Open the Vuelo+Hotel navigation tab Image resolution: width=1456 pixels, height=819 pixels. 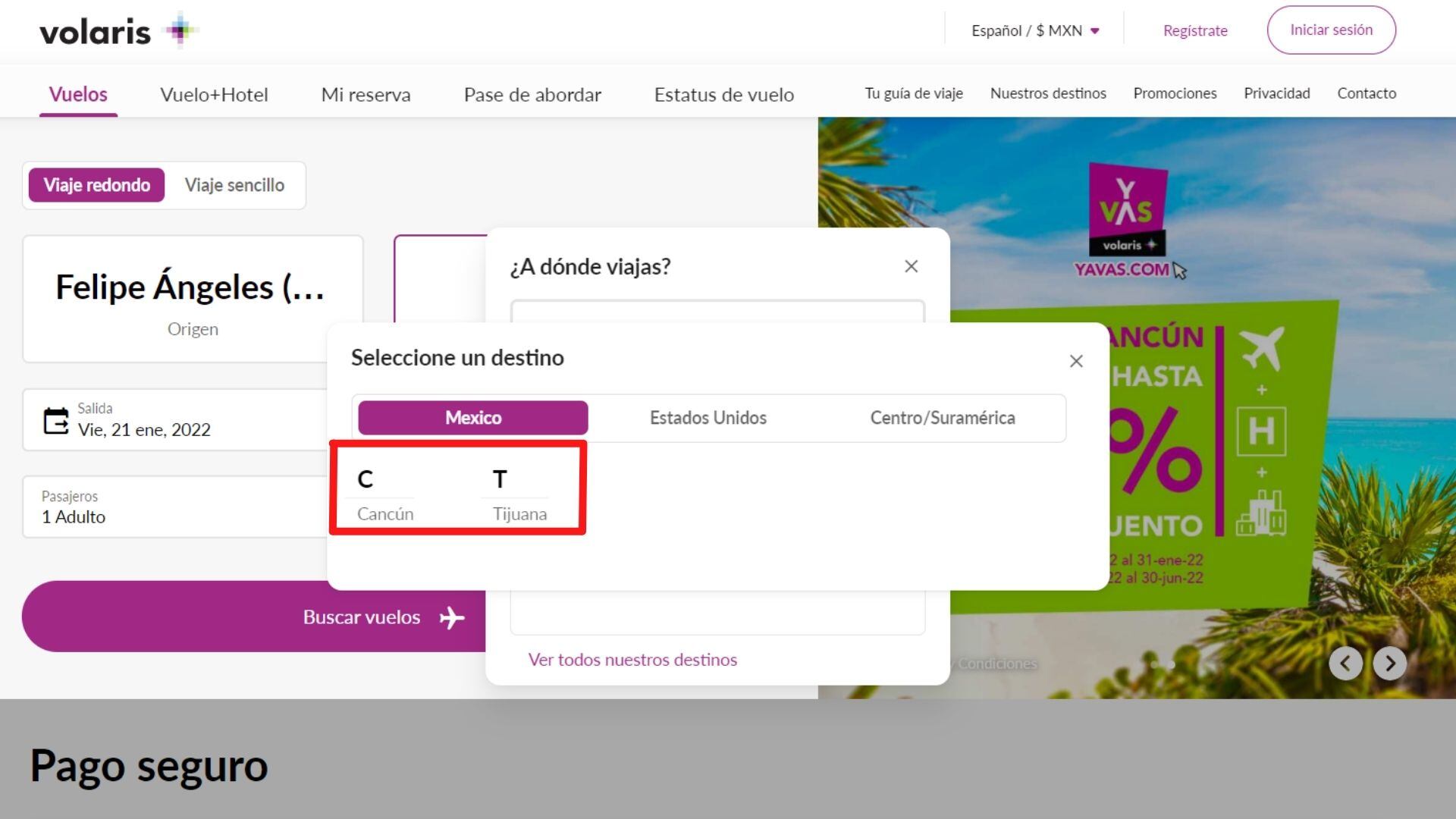(214, 95)
